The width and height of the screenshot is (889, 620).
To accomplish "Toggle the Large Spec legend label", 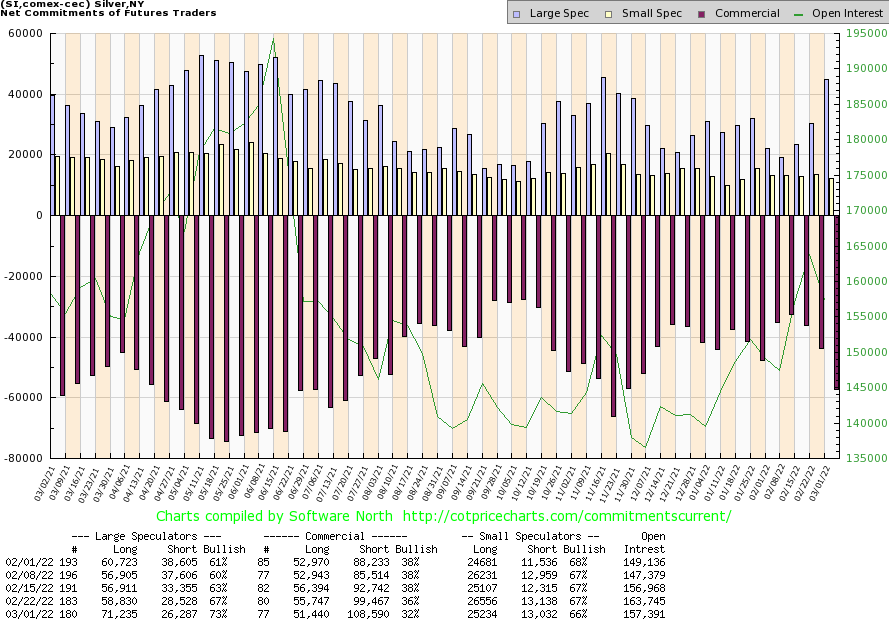I will [558, 13].
